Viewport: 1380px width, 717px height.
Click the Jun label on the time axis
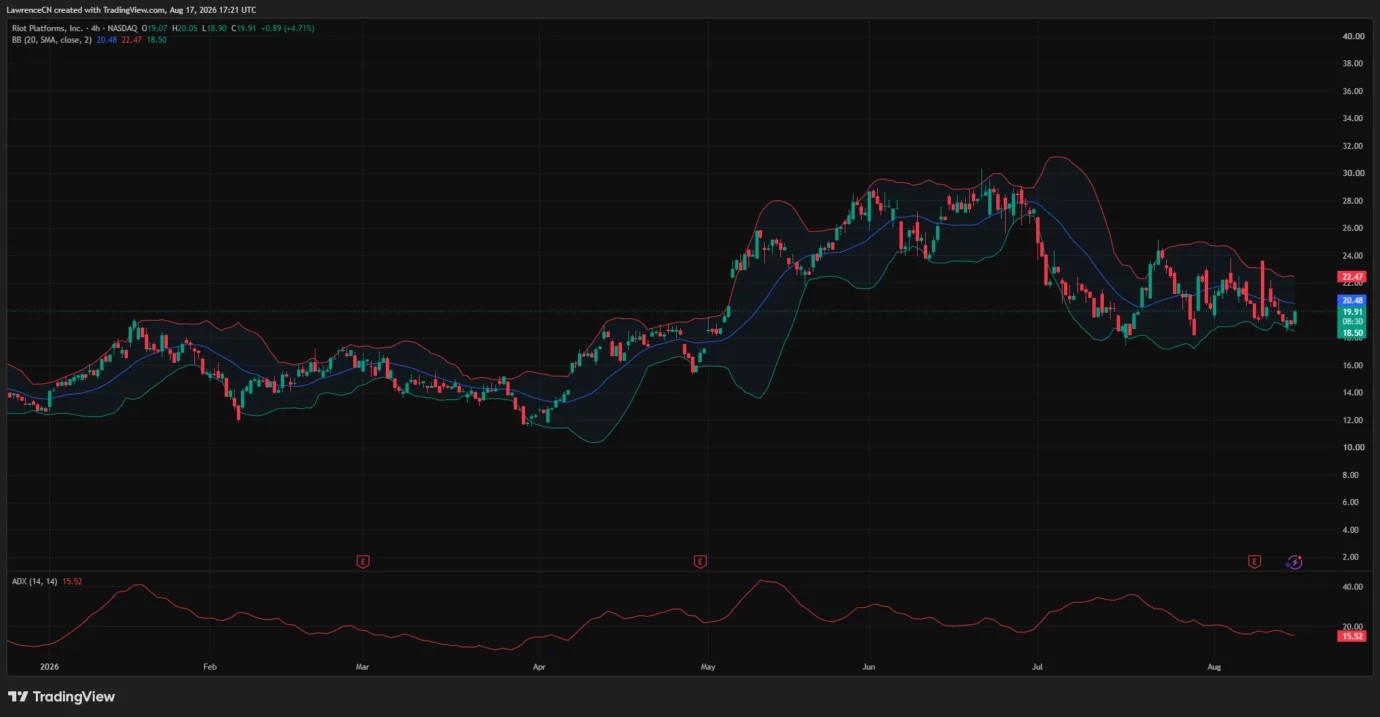pyautogui.click(x=869, y=665)
